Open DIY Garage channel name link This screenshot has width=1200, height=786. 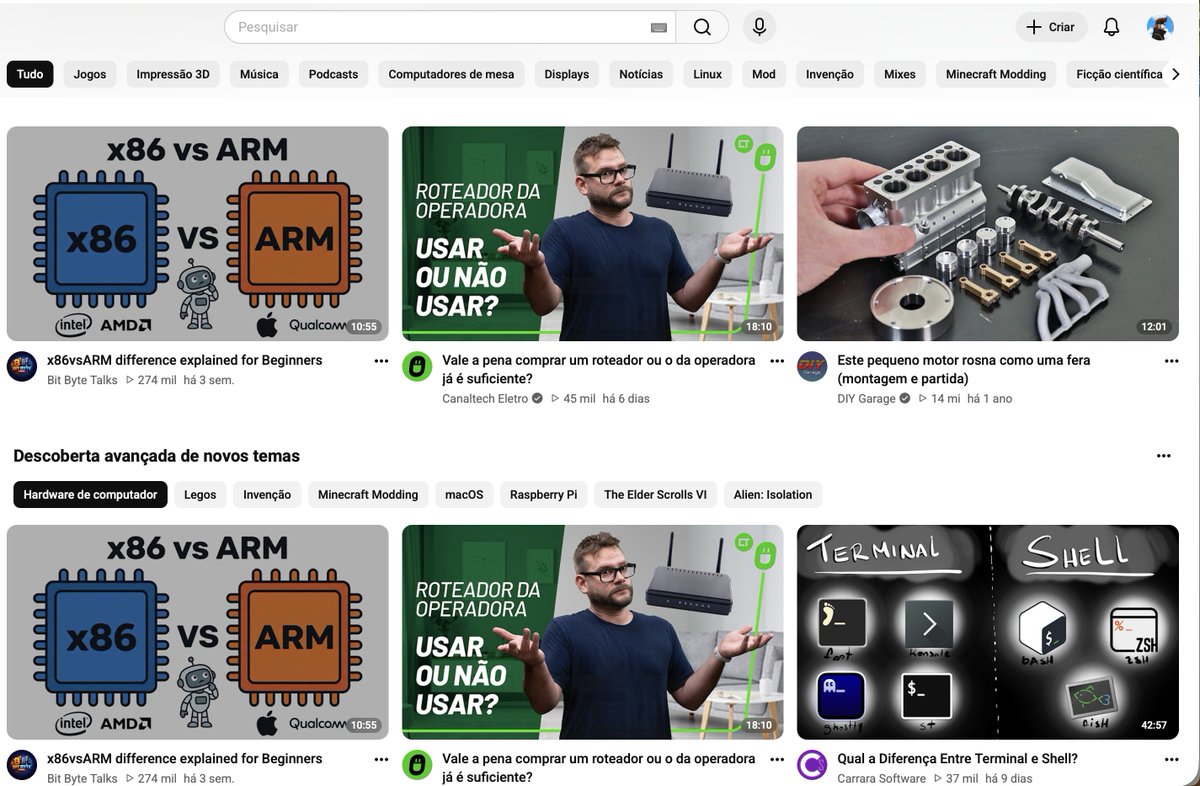point(866,398)
